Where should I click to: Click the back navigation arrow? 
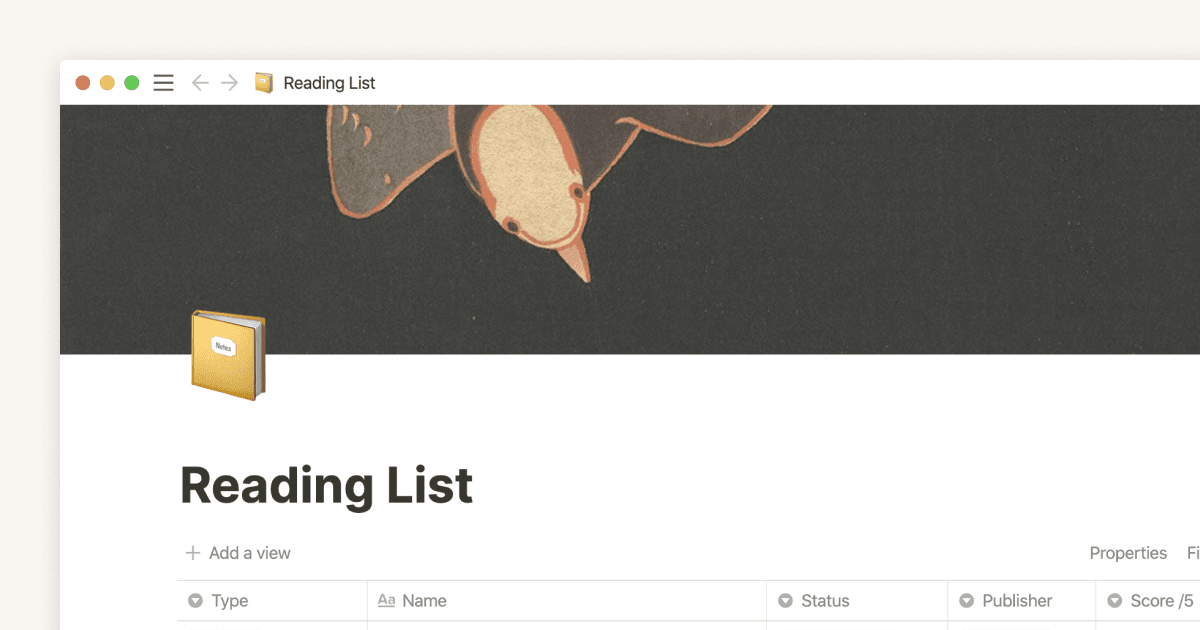199,82
